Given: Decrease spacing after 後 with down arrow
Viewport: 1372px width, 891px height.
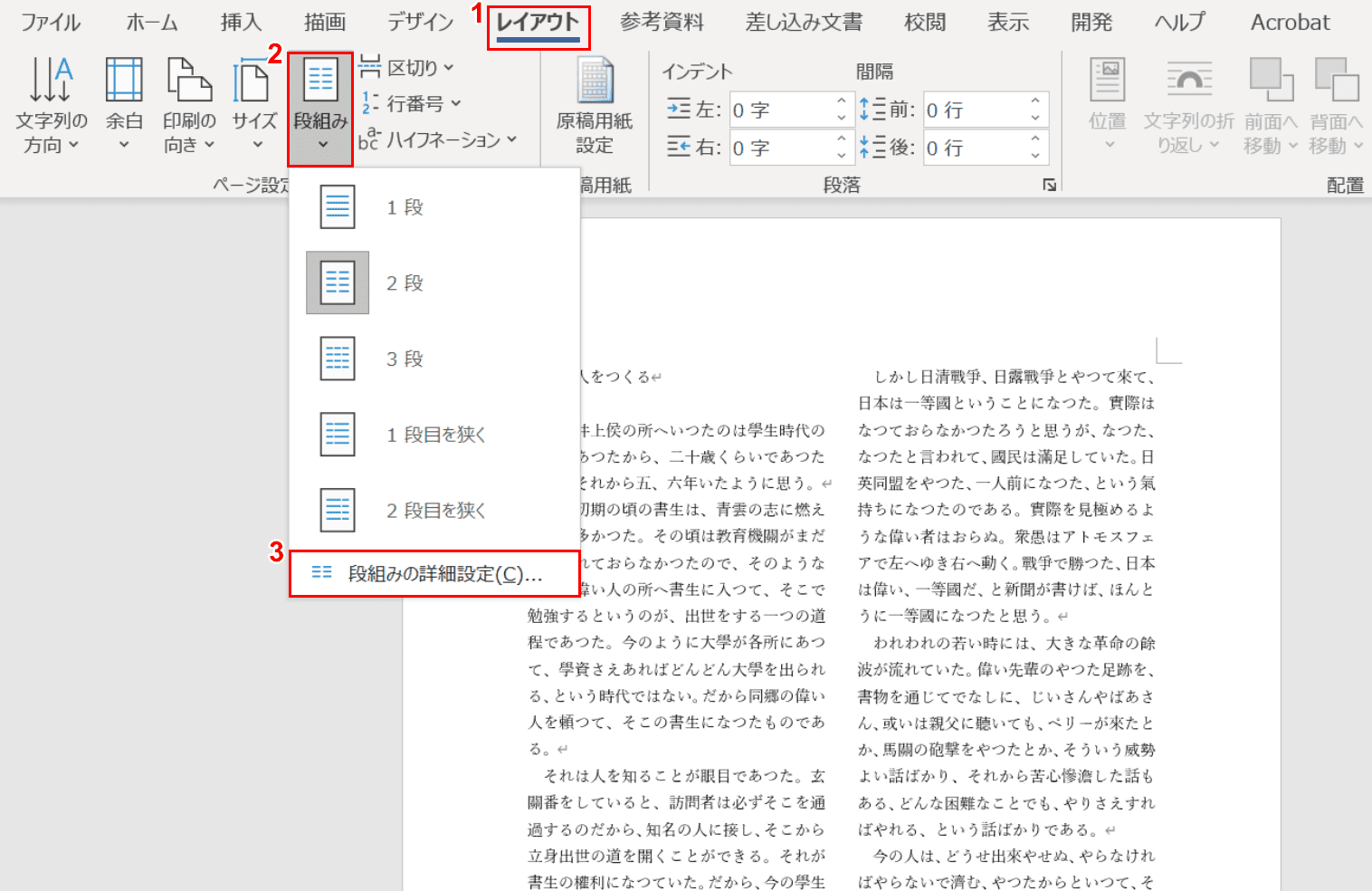Looking at the screenshot, I should pyautogui.click(x=1035, y=156).
